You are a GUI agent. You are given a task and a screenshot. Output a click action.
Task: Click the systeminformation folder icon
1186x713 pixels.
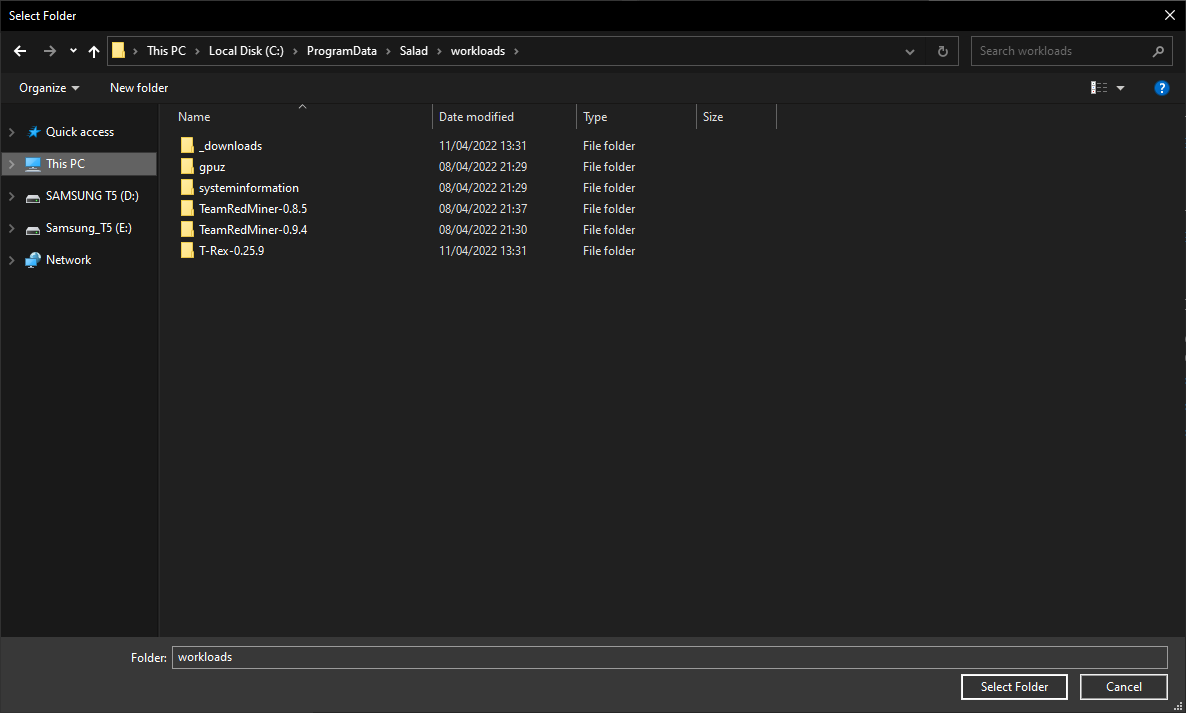(x=187, y=188)
